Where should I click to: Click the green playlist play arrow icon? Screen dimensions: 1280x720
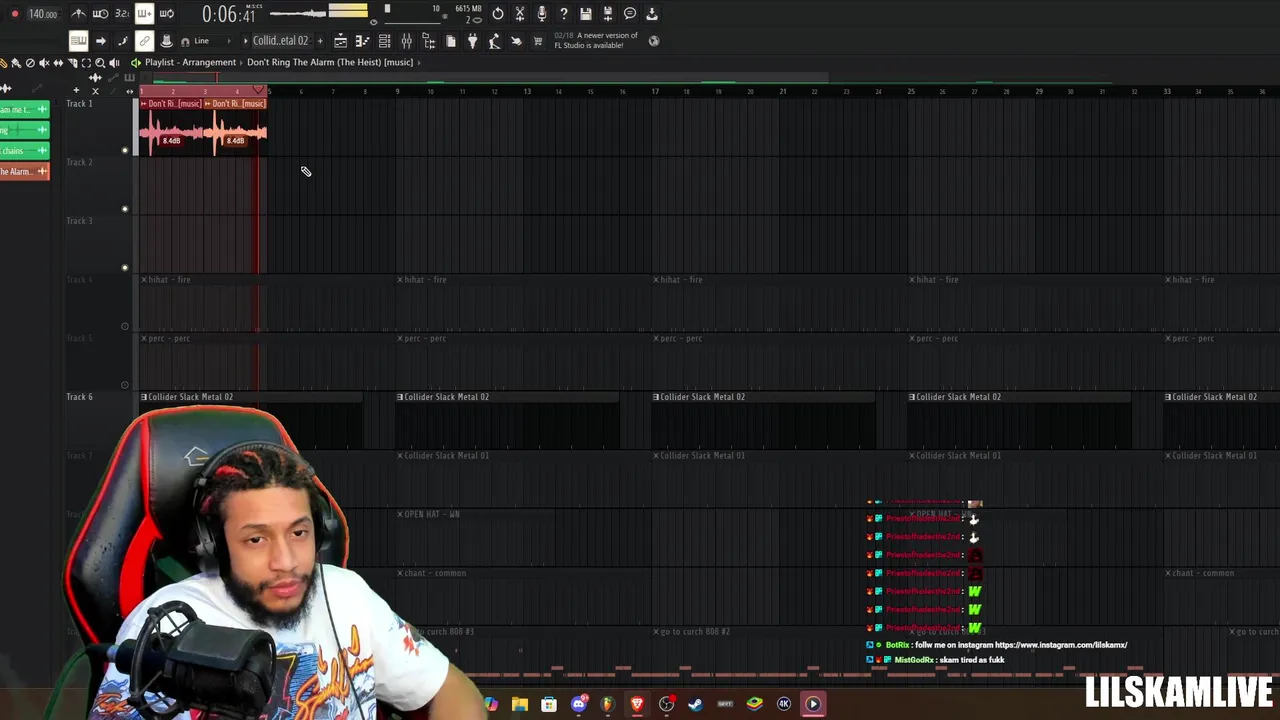point(136,62)
